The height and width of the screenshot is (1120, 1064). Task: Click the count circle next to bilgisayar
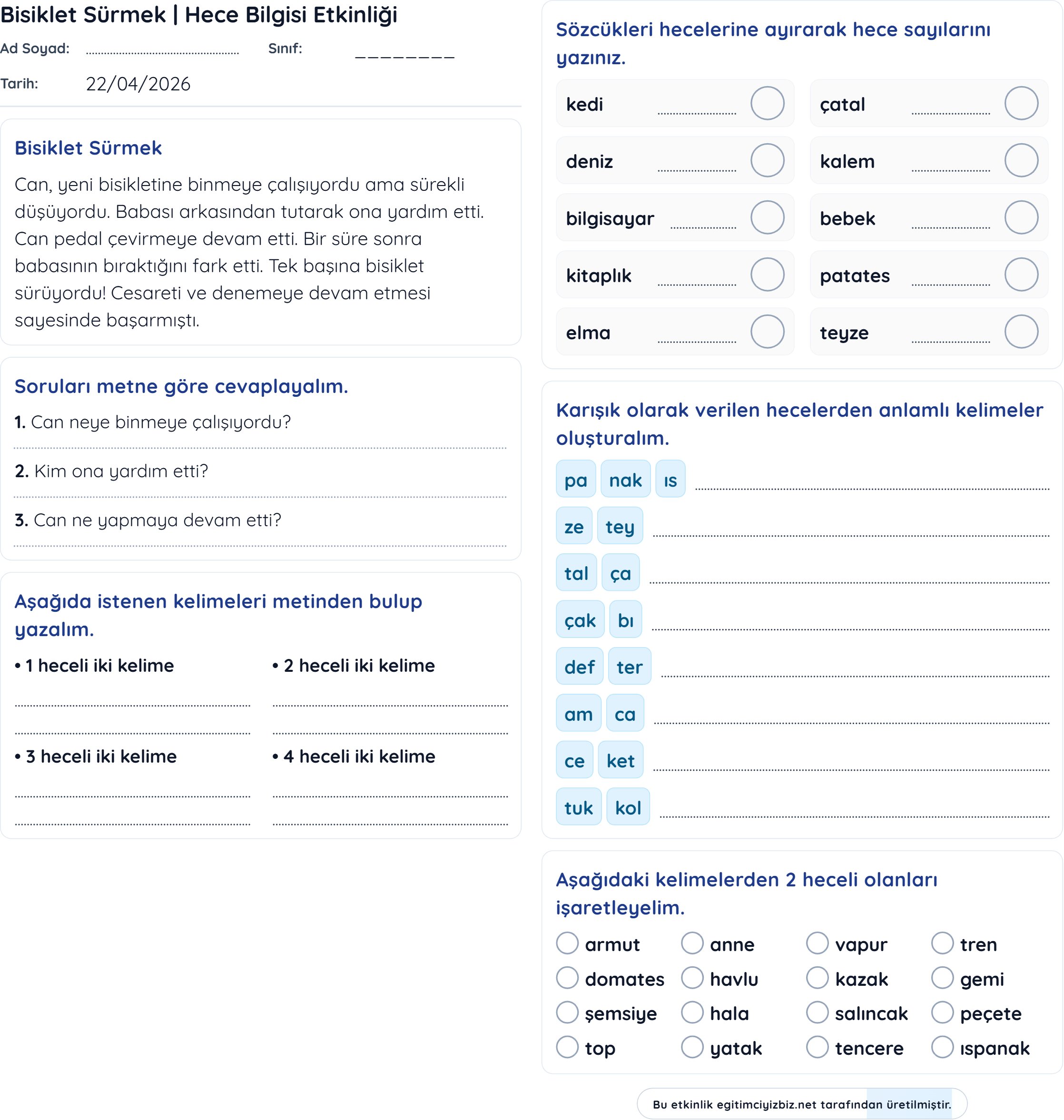[768, 217]
